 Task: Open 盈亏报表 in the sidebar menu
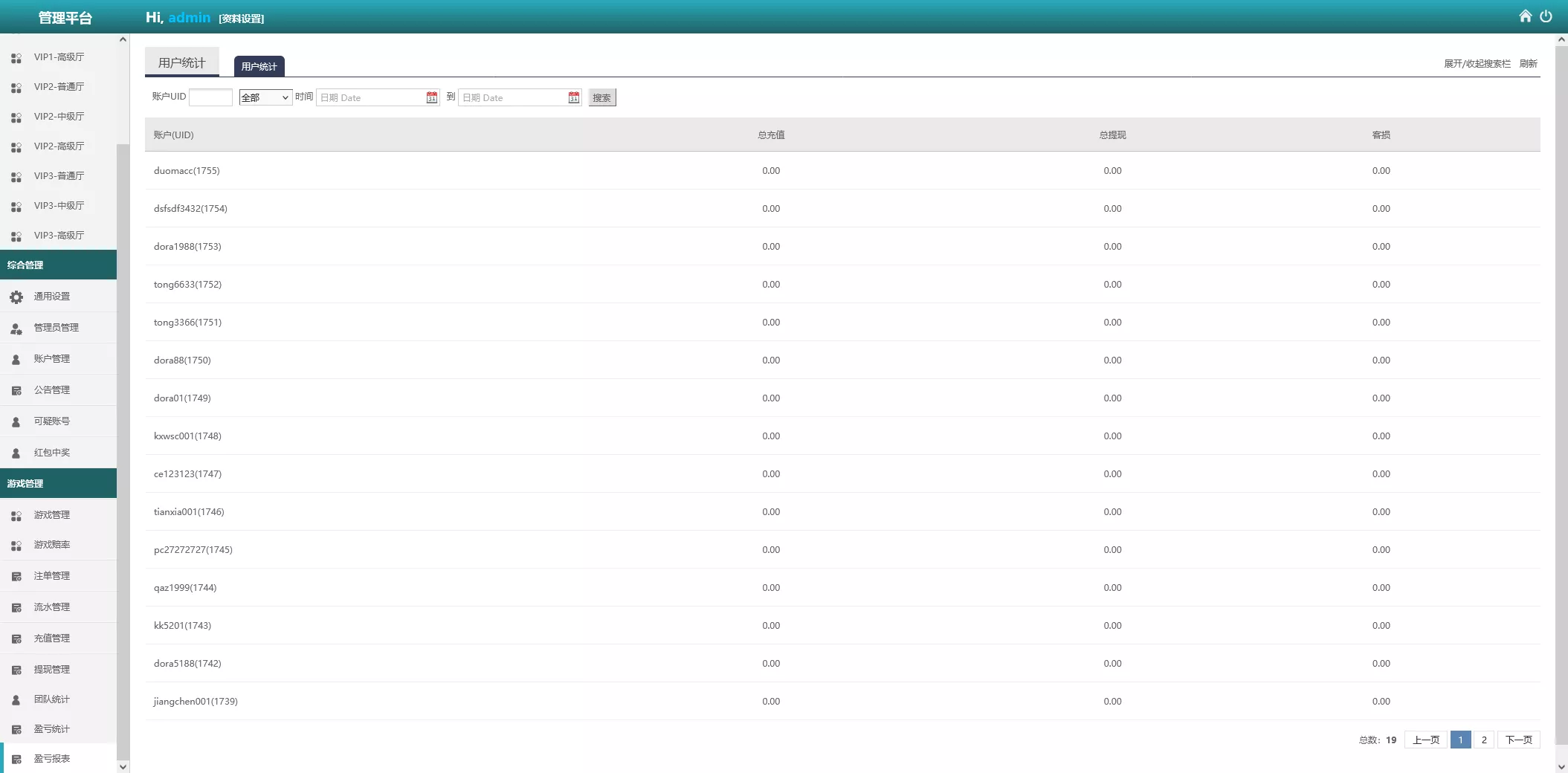pyautogui.click(x=52, y=759)
